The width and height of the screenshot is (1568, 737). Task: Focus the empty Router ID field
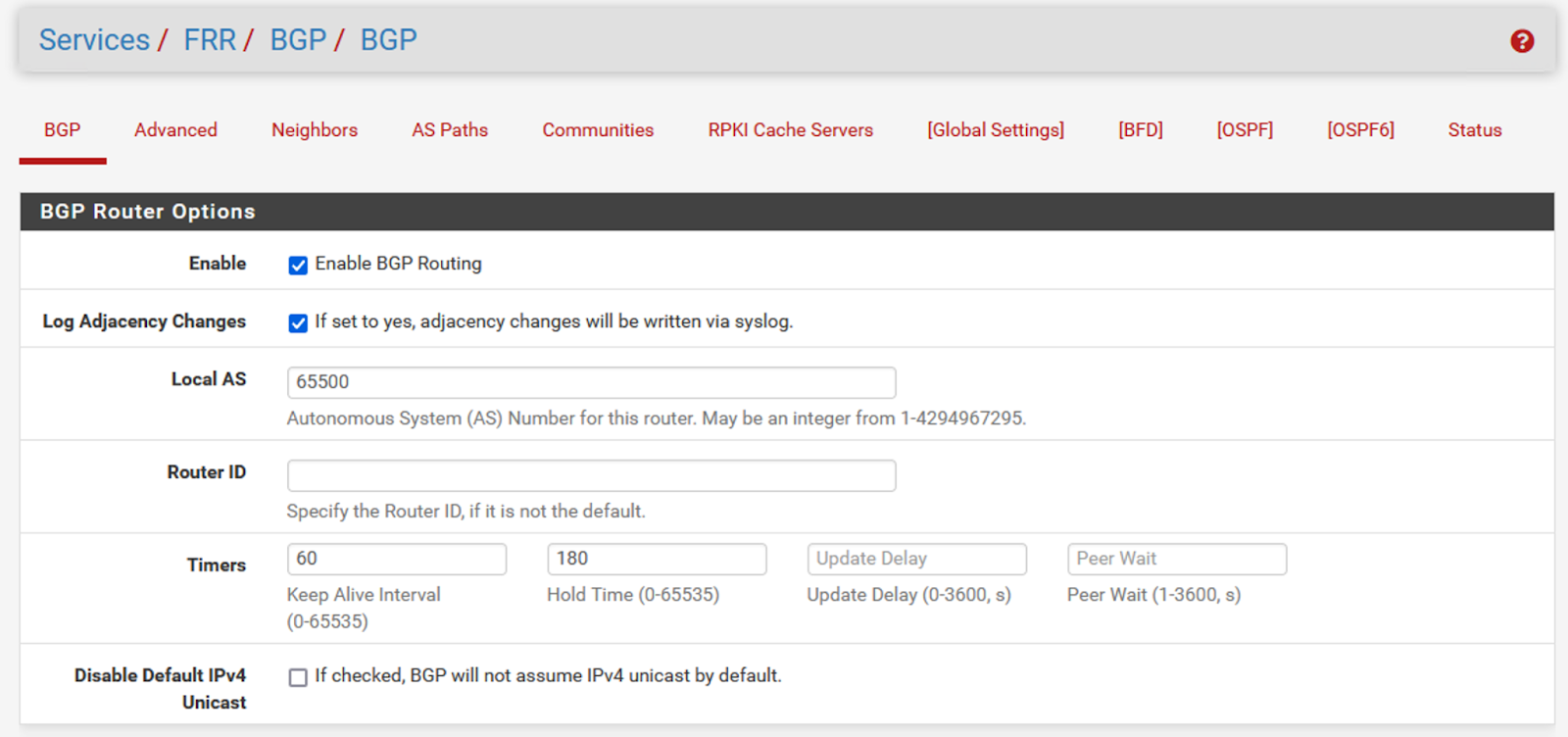591,475
